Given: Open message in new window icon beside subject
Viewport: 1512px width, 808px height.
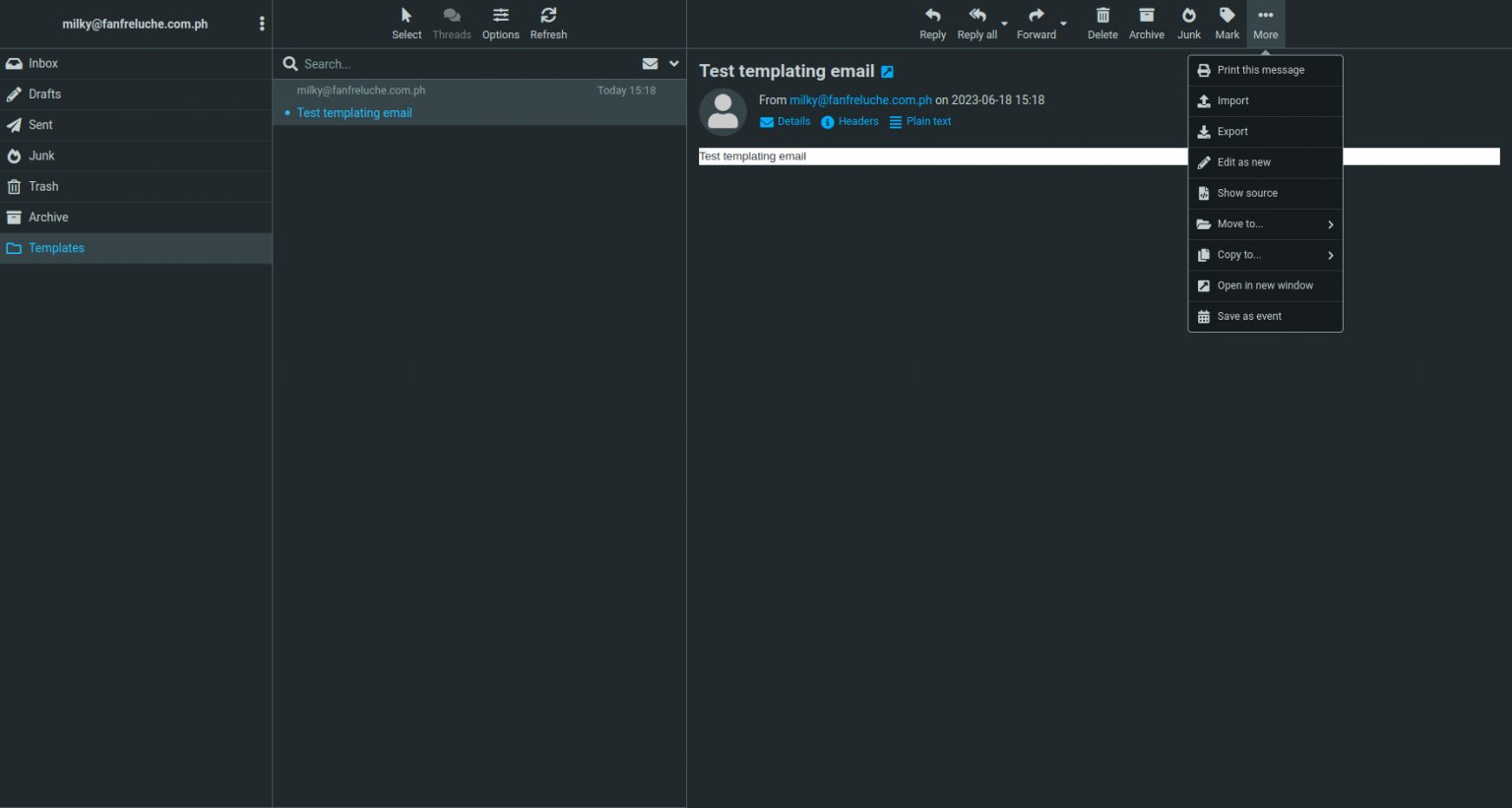Looking at the screenshot, I should pyautogui.click(x=887, y=72).
